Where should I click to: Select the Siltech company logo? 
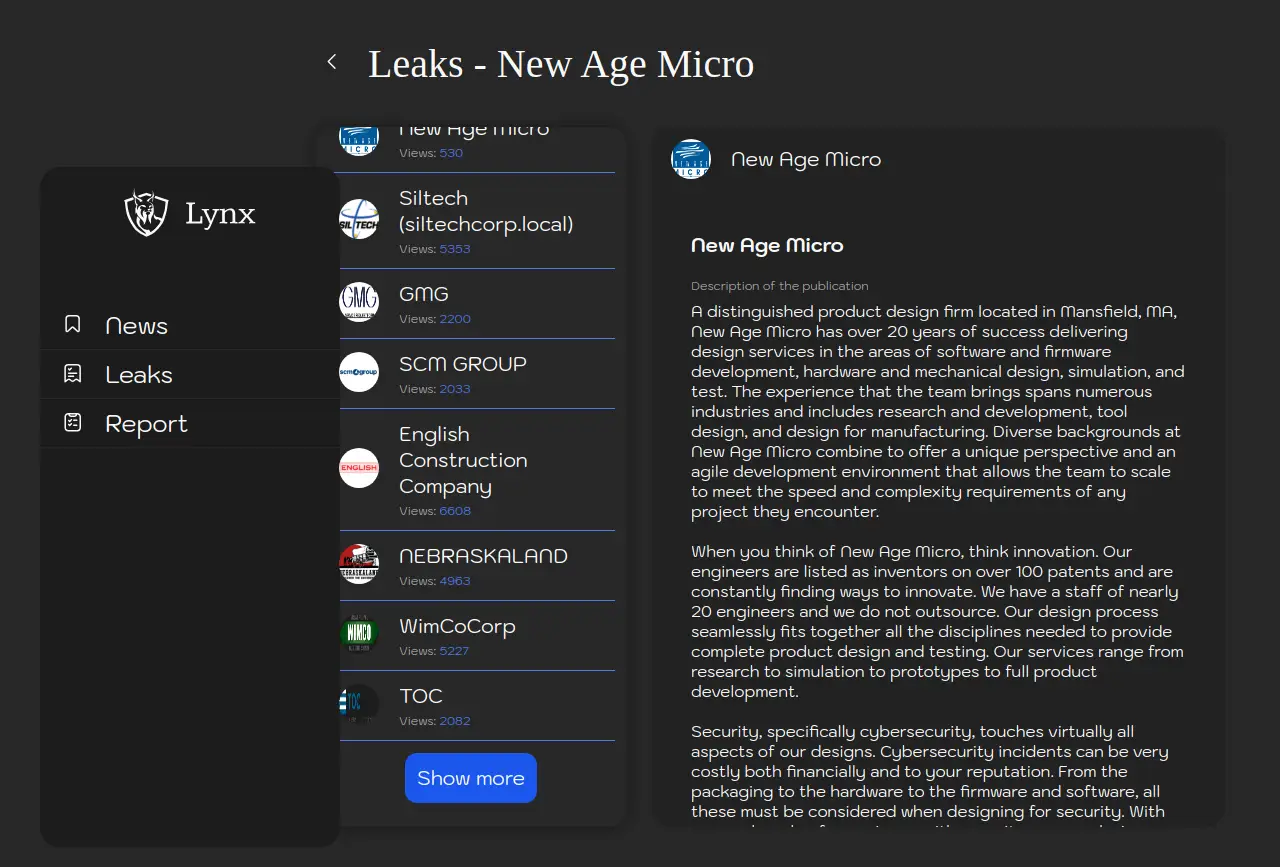359,220
